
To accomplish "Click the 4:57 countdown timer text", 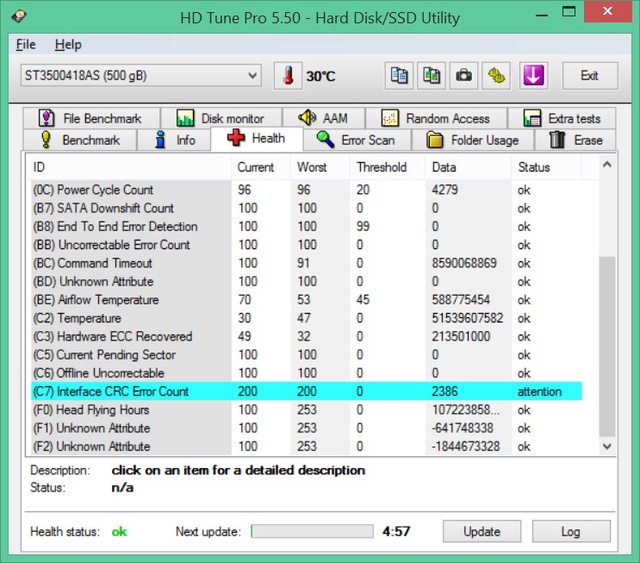I will (x=396, y=531).
